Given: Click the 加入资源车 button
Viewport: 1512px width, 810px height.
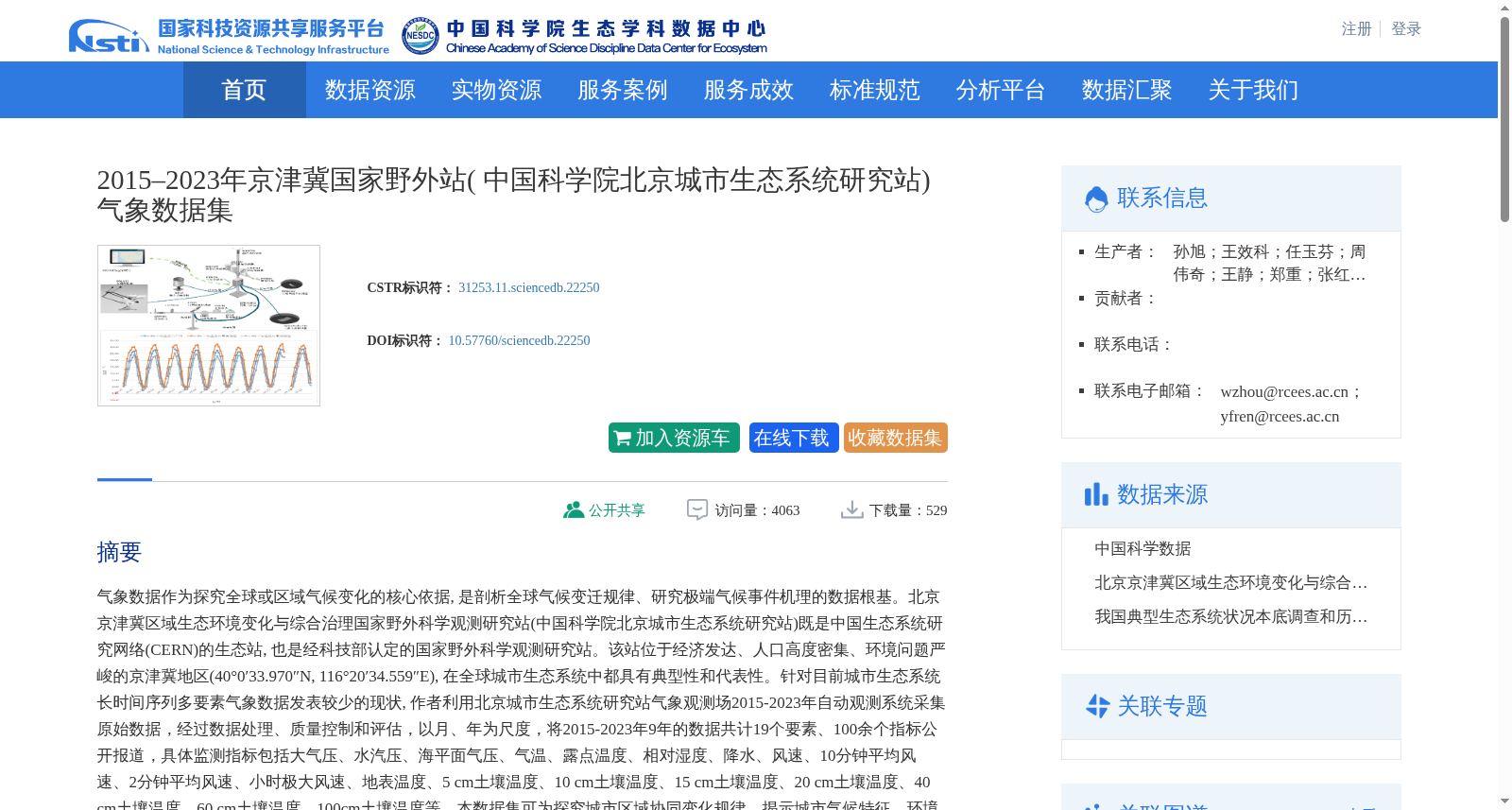Looking at the screenshot, I should click(x=674, y=438).
